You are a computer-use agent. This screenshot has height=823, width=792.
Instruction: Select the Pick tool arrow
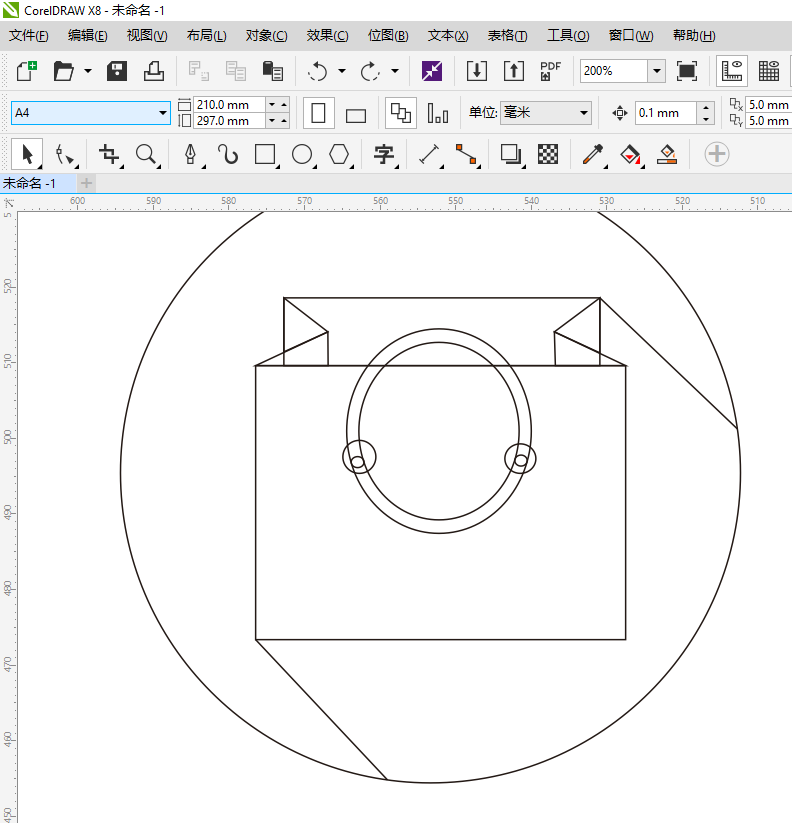(x=27, y=154)
